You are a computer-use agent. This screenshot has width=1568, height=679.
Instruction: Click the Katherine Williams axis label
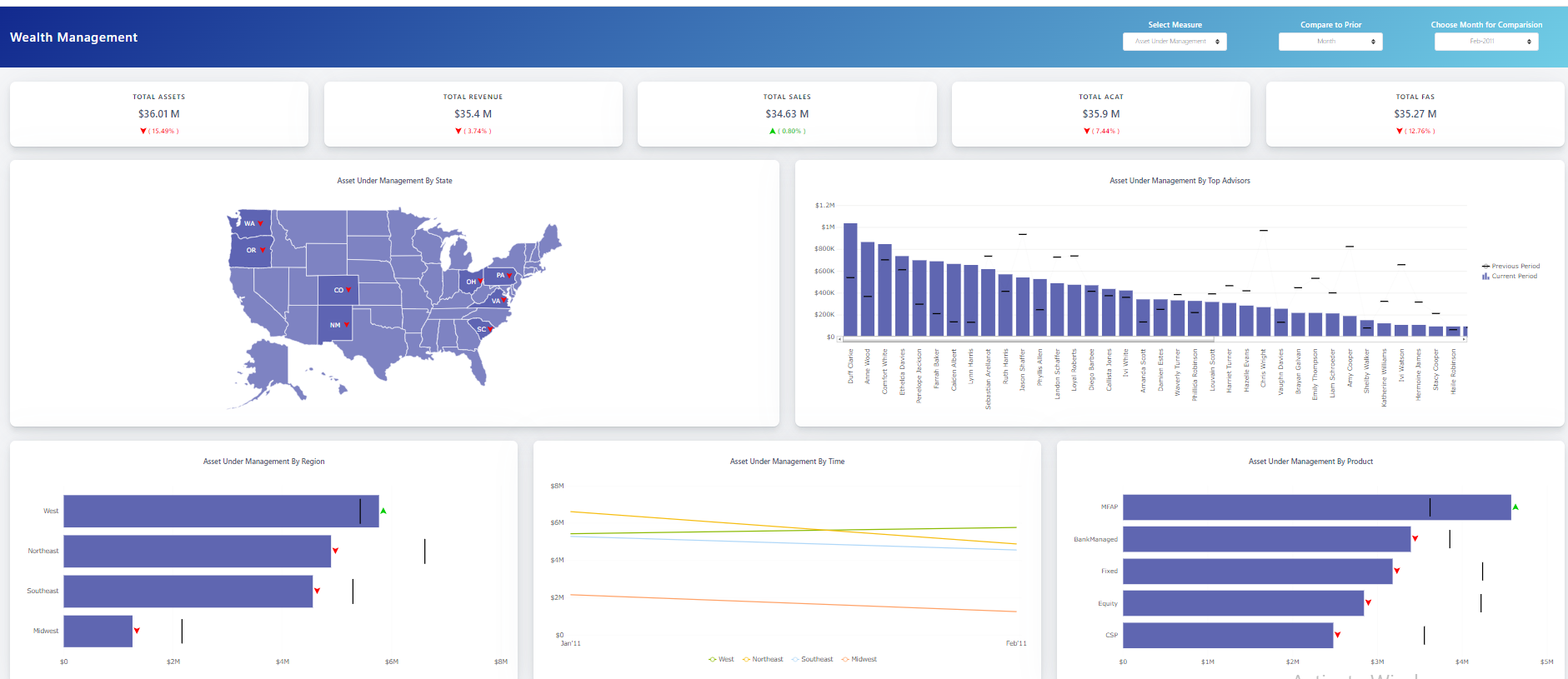pyautogui.click(x=1384, y=378)
